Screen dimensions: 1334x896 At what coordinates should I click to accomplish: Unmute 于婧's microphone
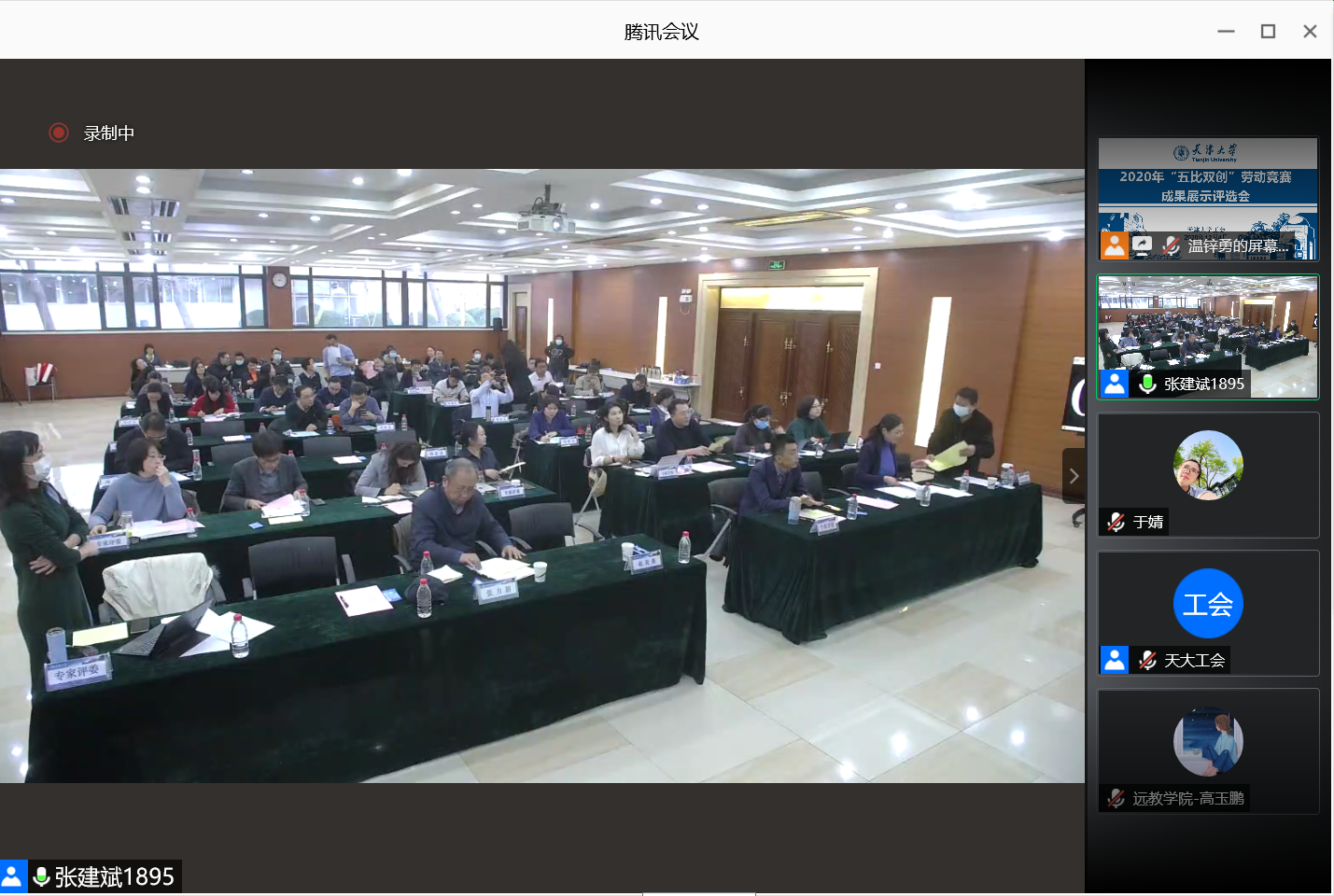click(1114, 522)
